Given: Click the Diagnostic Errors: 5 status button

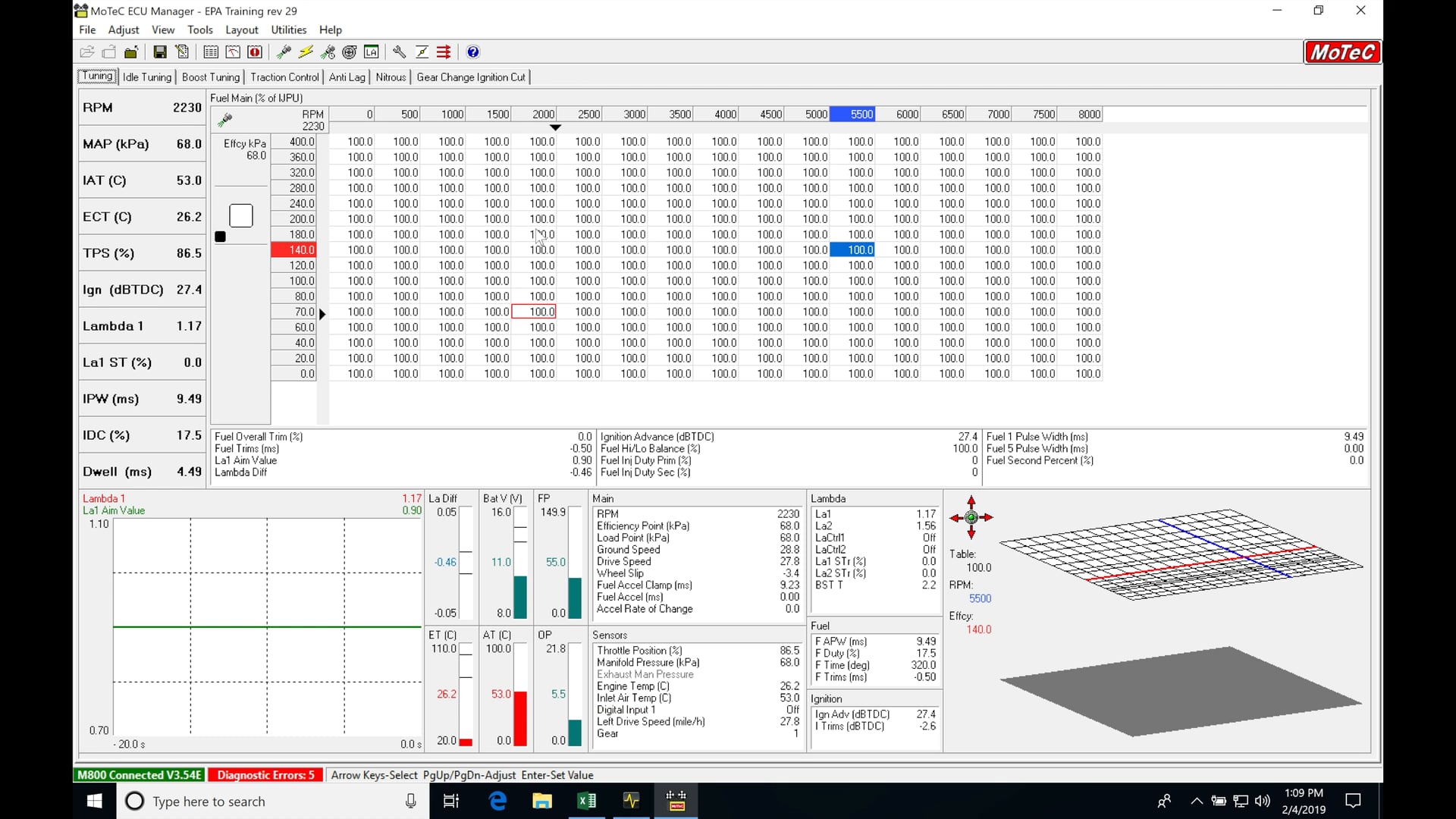Looking at the screenshot, I should [x=265, y=775].
